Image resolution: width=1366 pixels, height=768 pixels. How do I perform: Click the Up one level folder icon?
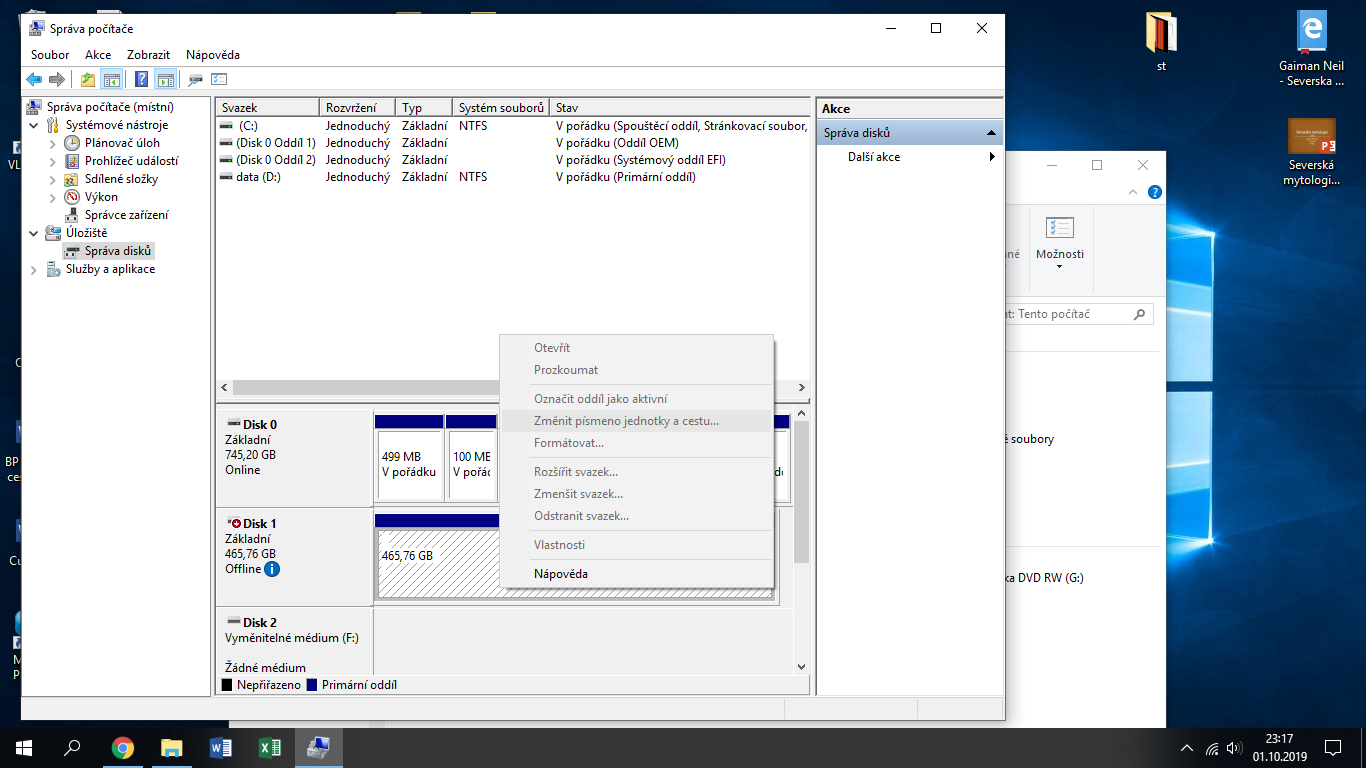(88, 80)
